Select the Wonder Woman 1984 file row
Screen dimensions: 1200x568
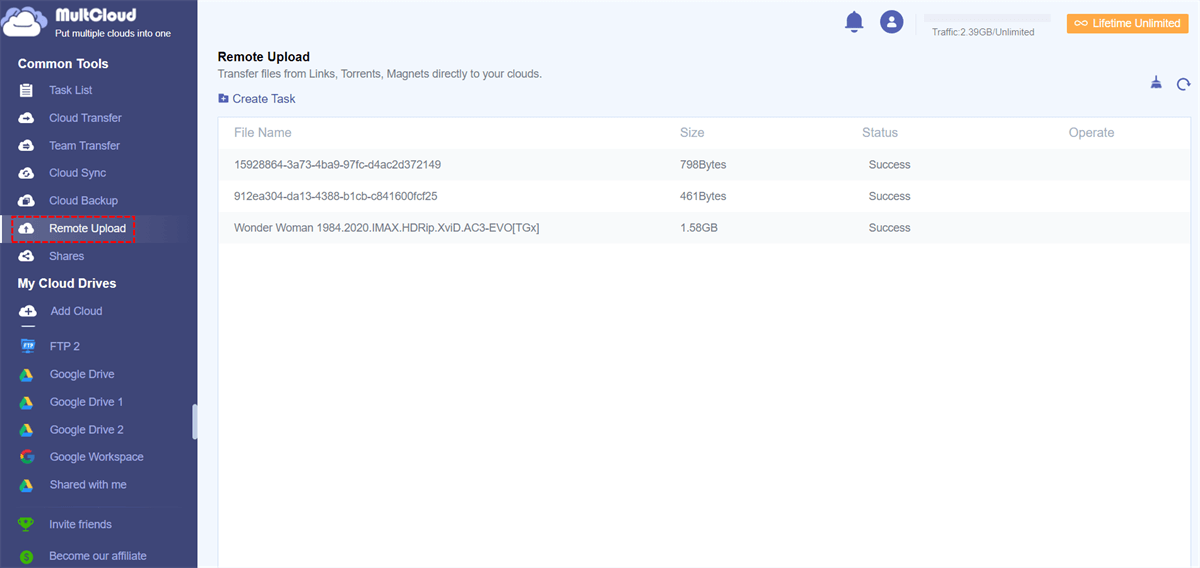(387, 228)
